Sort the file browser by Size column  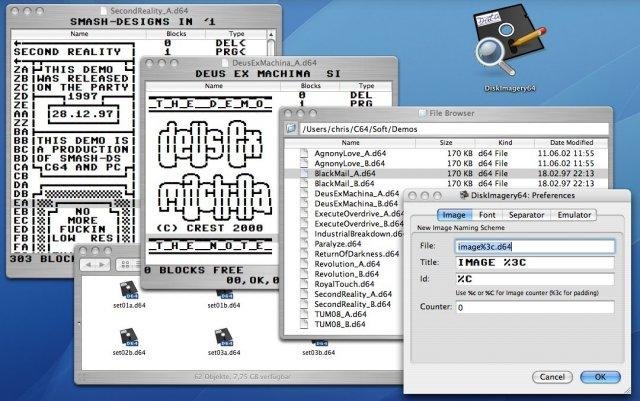coord(445,143)
